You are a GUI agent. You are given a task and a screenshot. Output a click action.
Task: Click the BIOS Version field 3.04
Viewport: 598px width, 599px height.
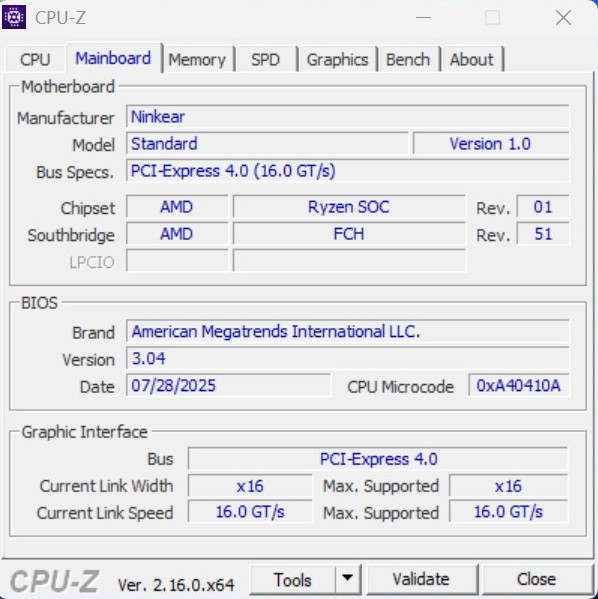pos(348,358)
